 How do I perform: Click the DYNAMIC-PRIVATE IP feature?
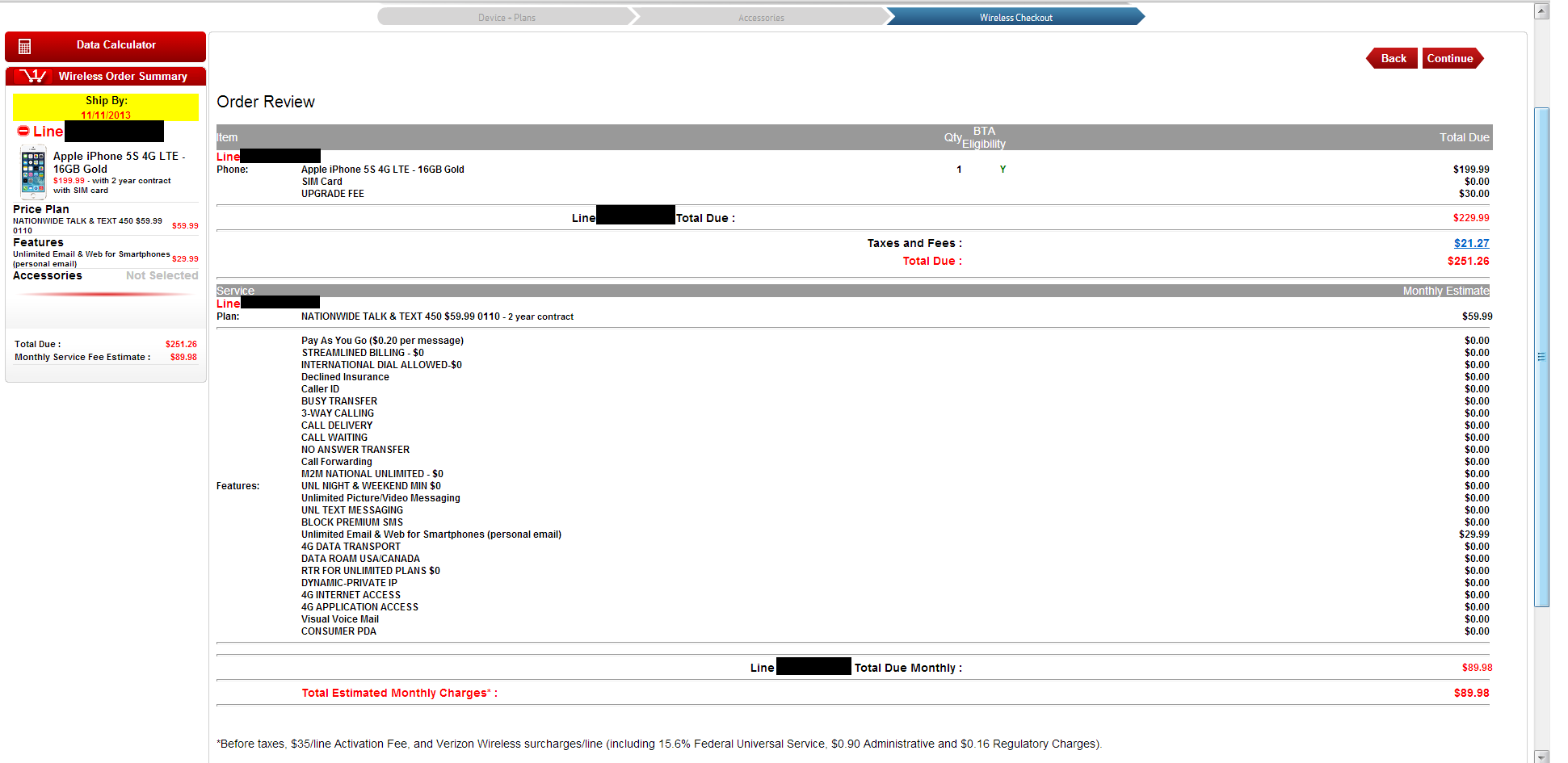point(349,583)
